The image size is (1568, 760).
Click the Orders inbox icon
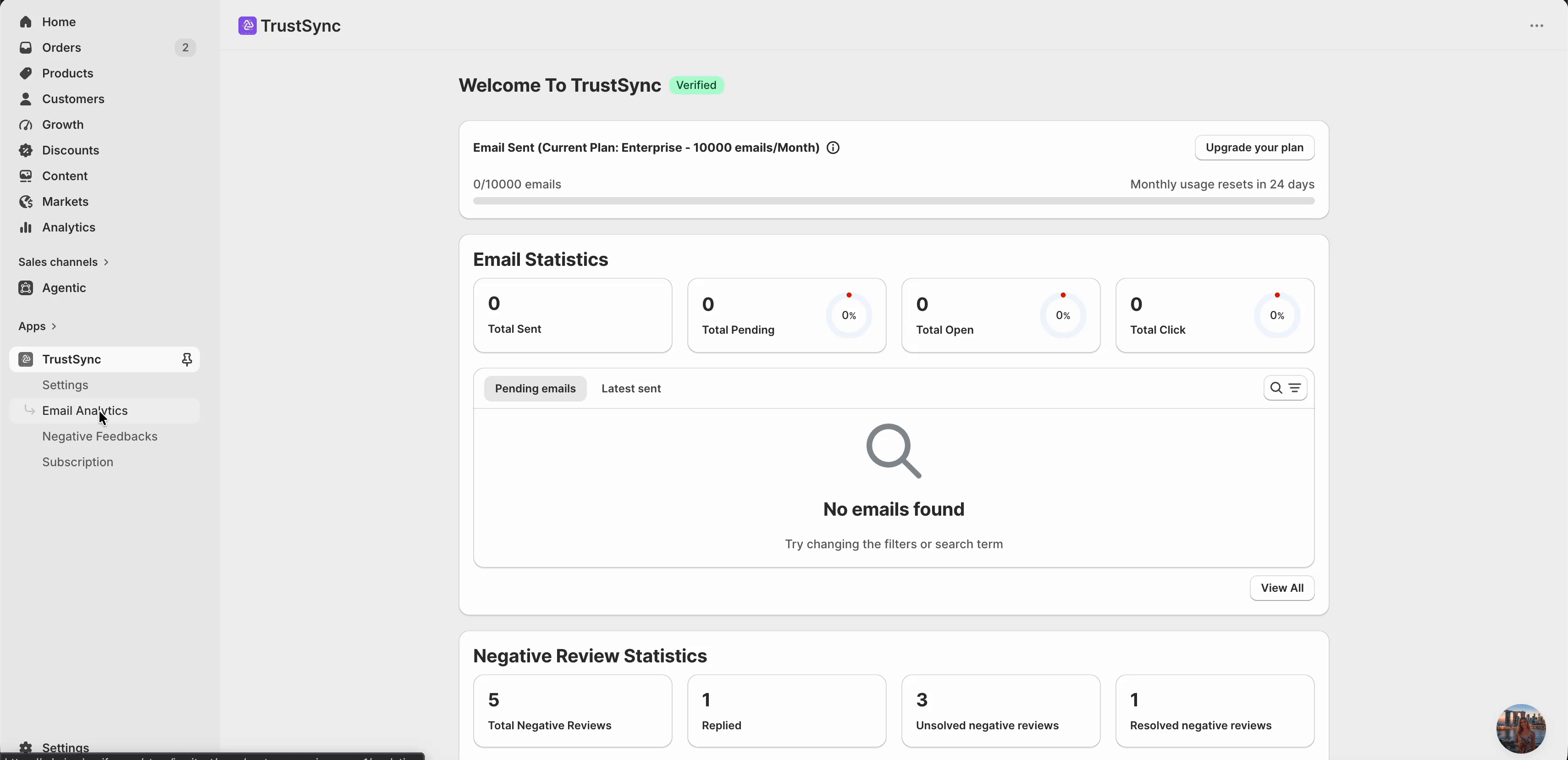(x=26, y=48)
